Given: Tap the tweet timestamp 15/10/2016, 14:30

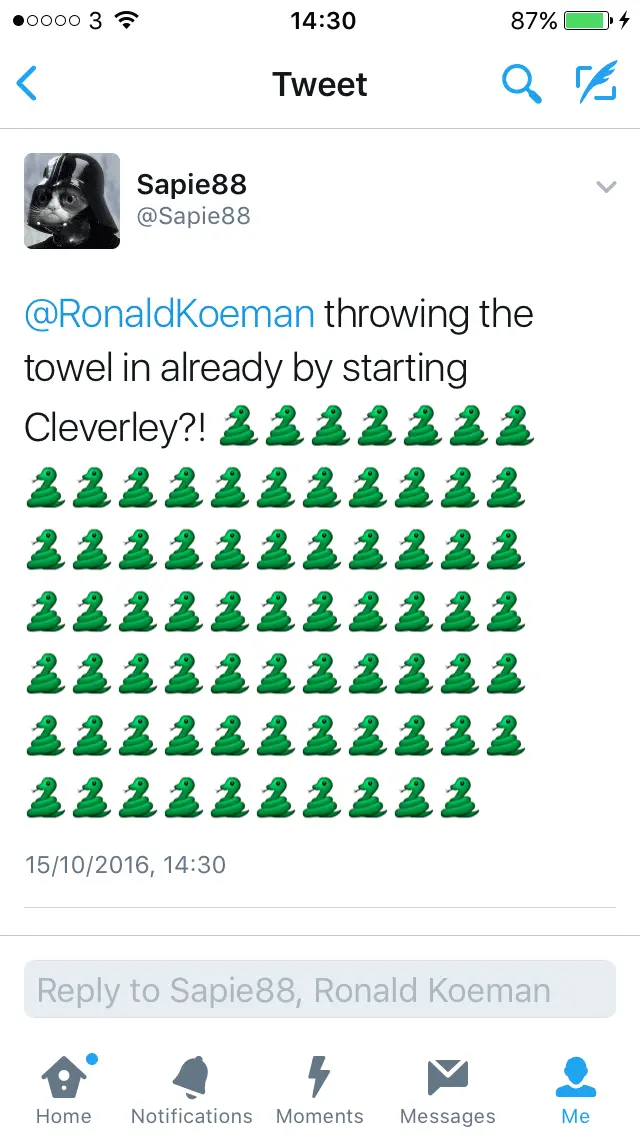Looking at the screenshot, I should tap(125, 864).
